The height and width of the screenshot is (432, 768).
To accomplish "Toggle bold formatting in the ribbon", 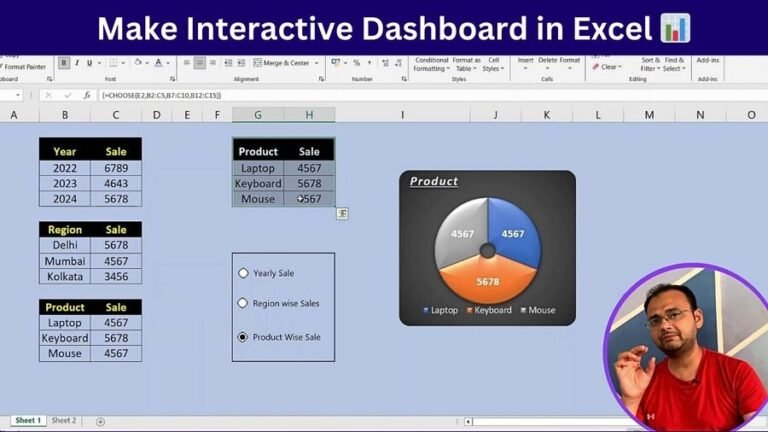I will [x=64, y=63].
